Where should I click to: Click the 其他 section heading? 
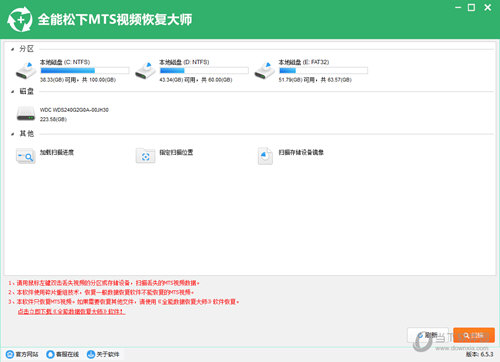click(27, 134)
